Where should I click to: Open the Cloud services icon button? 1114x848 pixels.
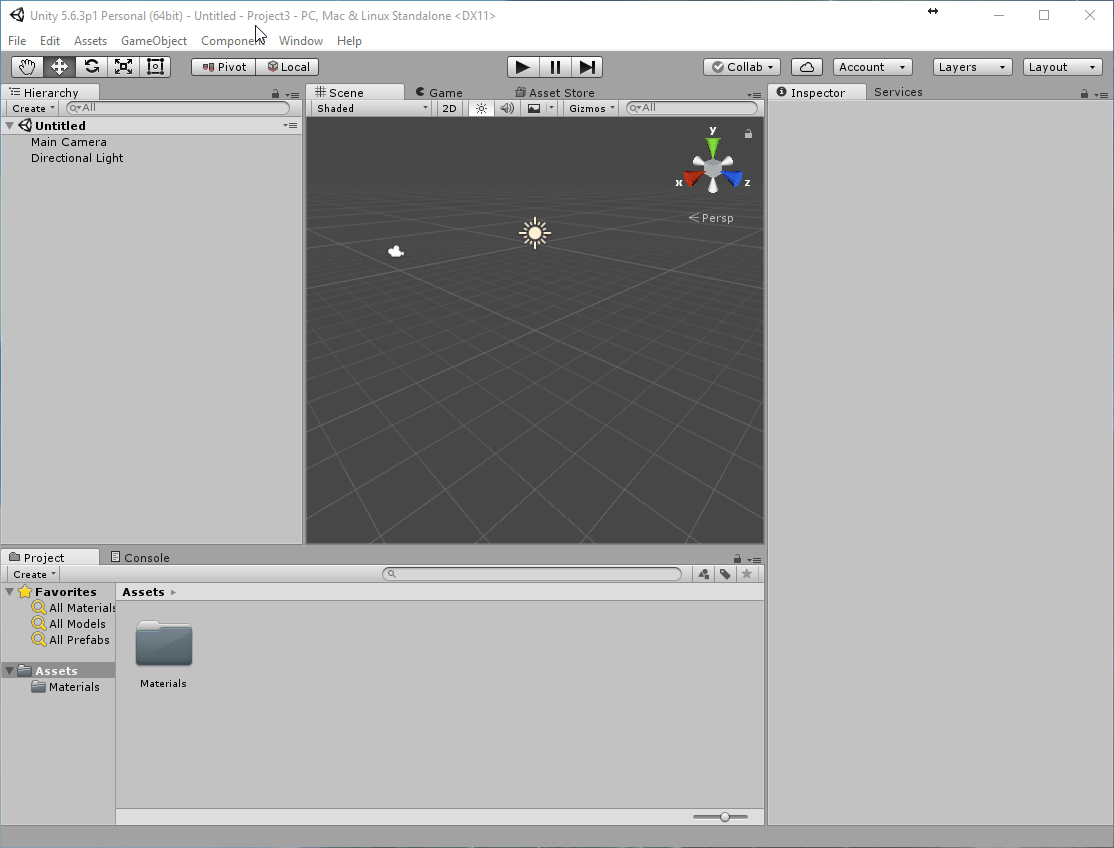pos(807,67)
